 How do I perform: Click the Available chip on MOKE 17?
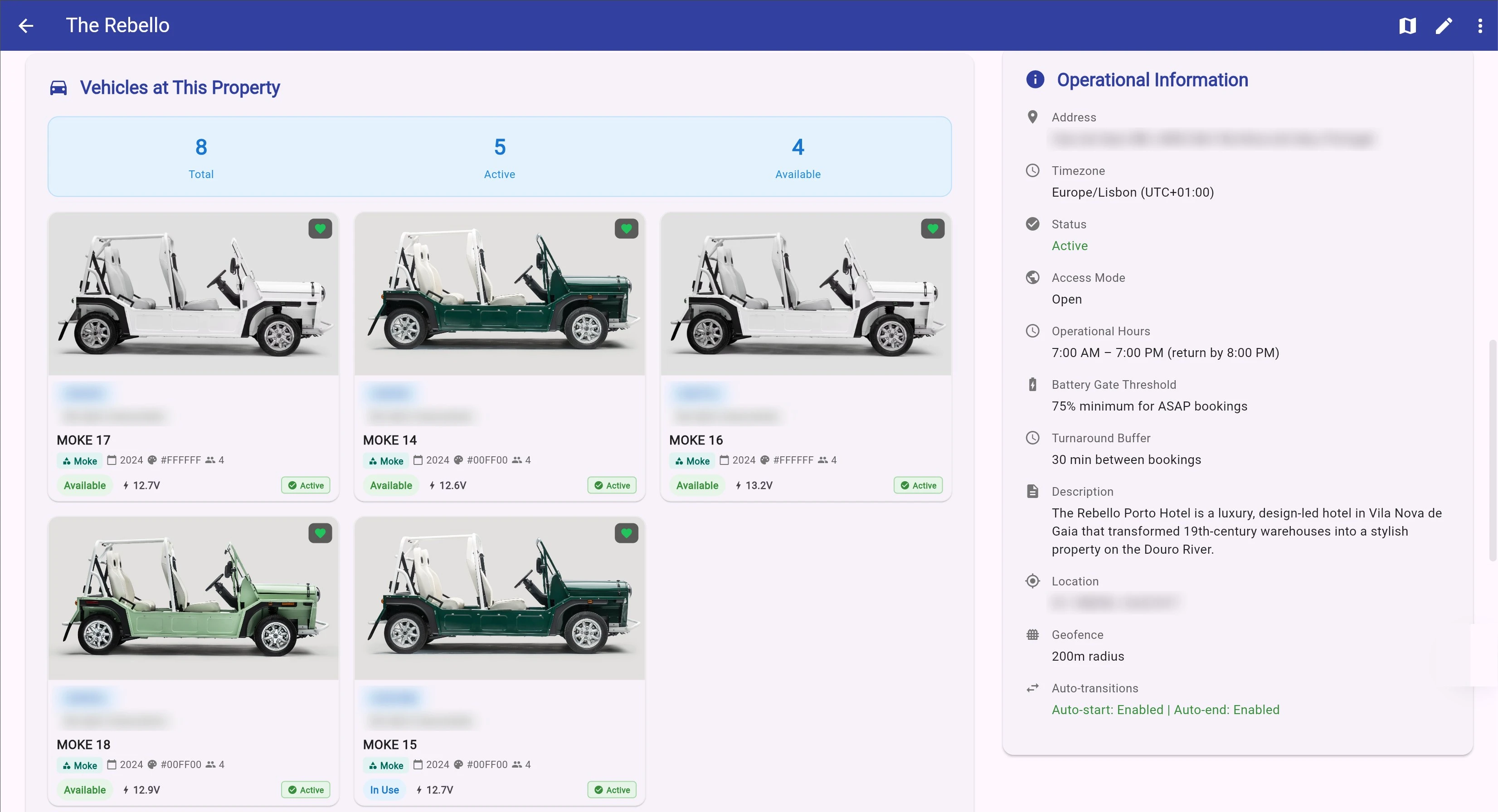[x=85, y=485]
